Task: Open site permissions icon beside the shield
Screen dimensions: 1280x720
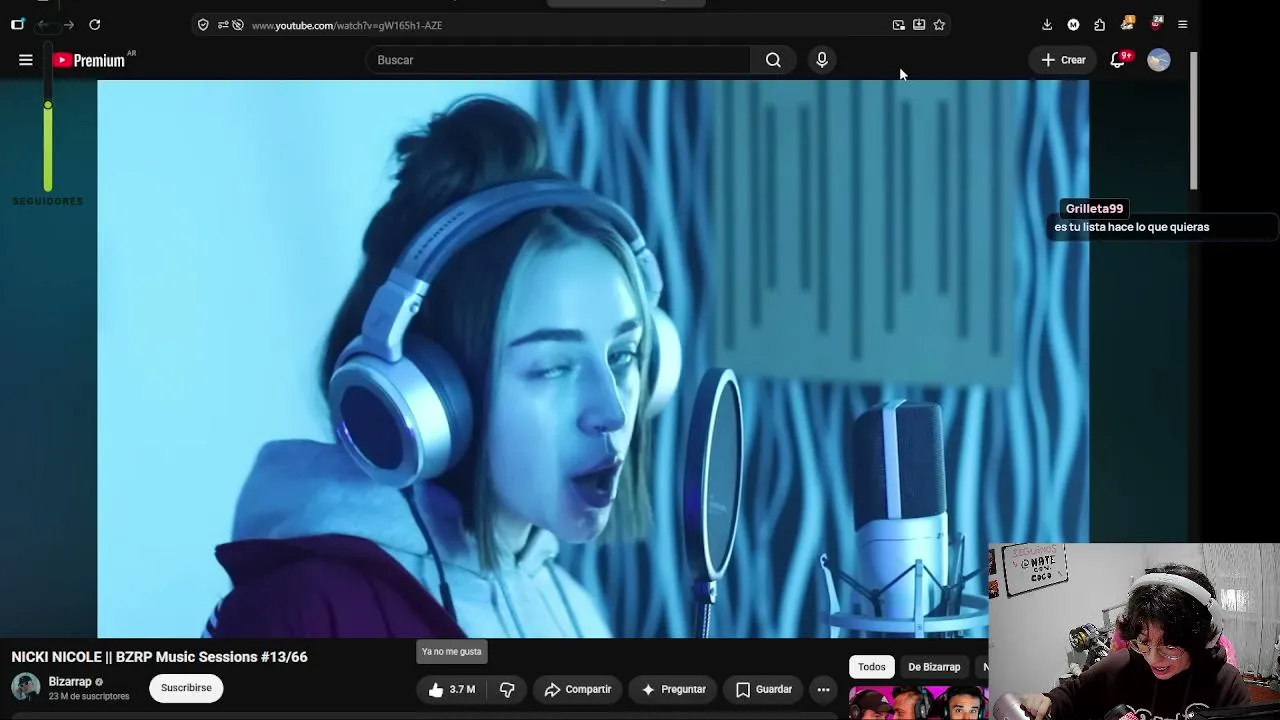Action: click(221, 25)
